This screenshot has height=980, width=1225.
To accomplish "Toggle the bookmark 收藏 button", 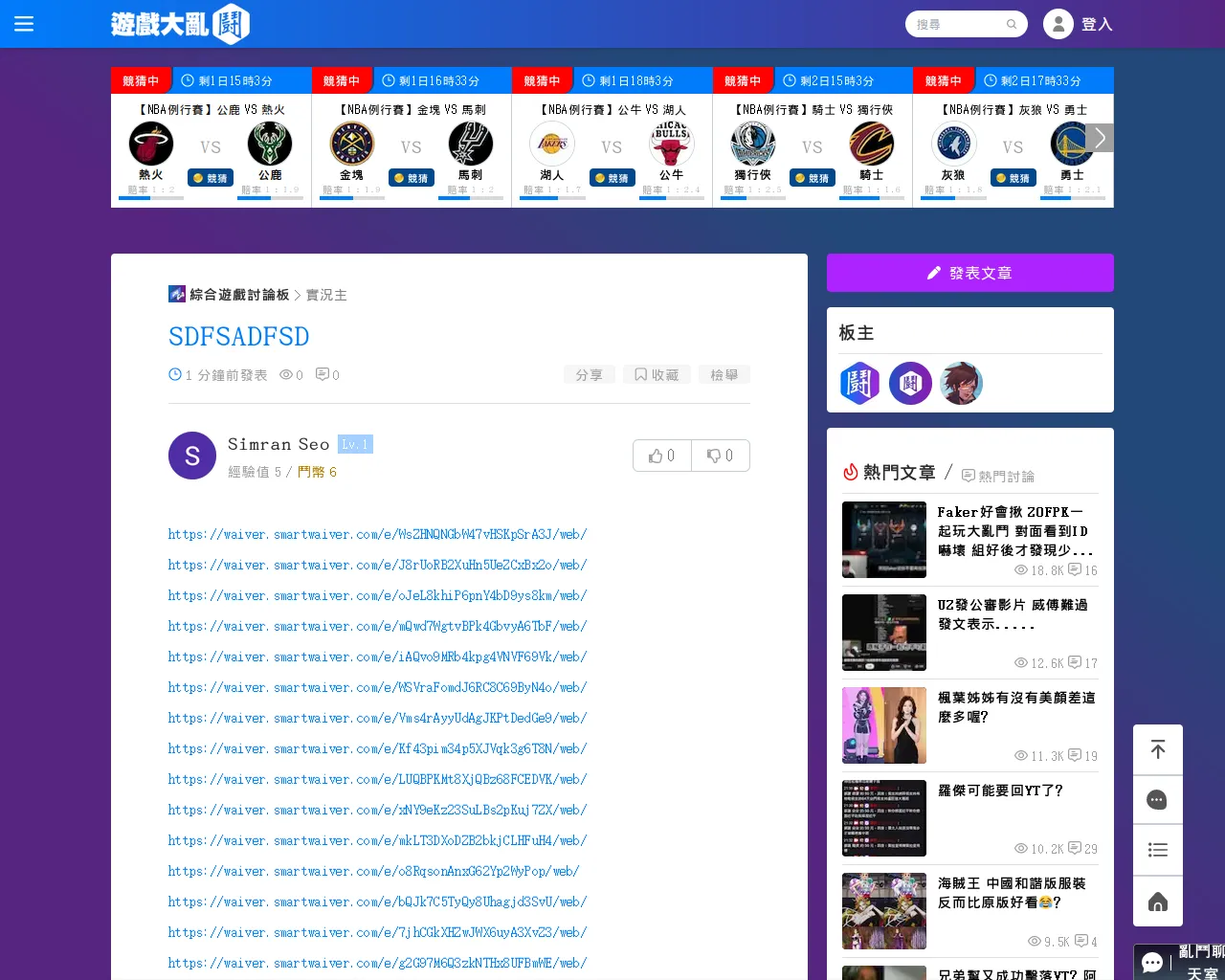I will [x=657, y=375].
